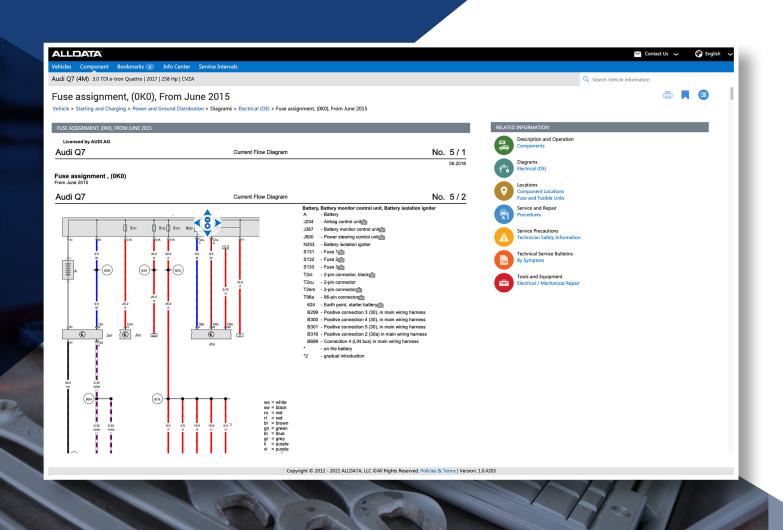Open the teal Diagrams category icon
The width and height of the screenshot is (783, 530).
pyautogui.click(x=502, y=167)
